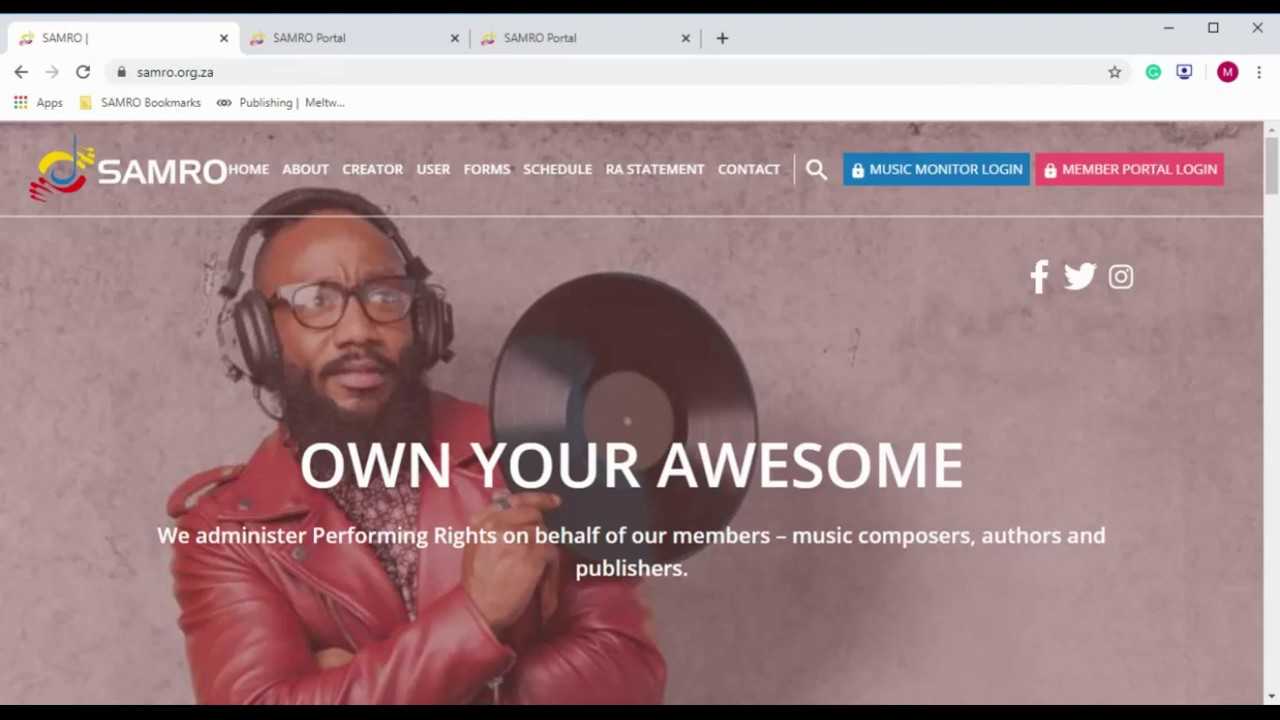
Task: Open the SAMRO logo home link
Action: [128, 170]
